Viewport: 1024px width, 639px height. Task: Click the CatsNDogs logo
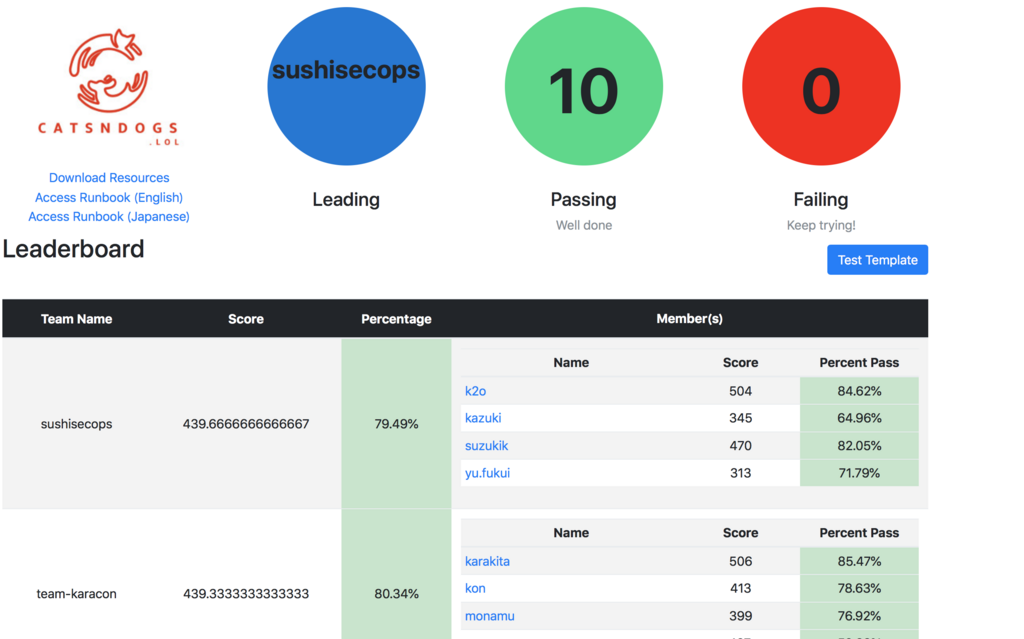click(x=108, y=86)
